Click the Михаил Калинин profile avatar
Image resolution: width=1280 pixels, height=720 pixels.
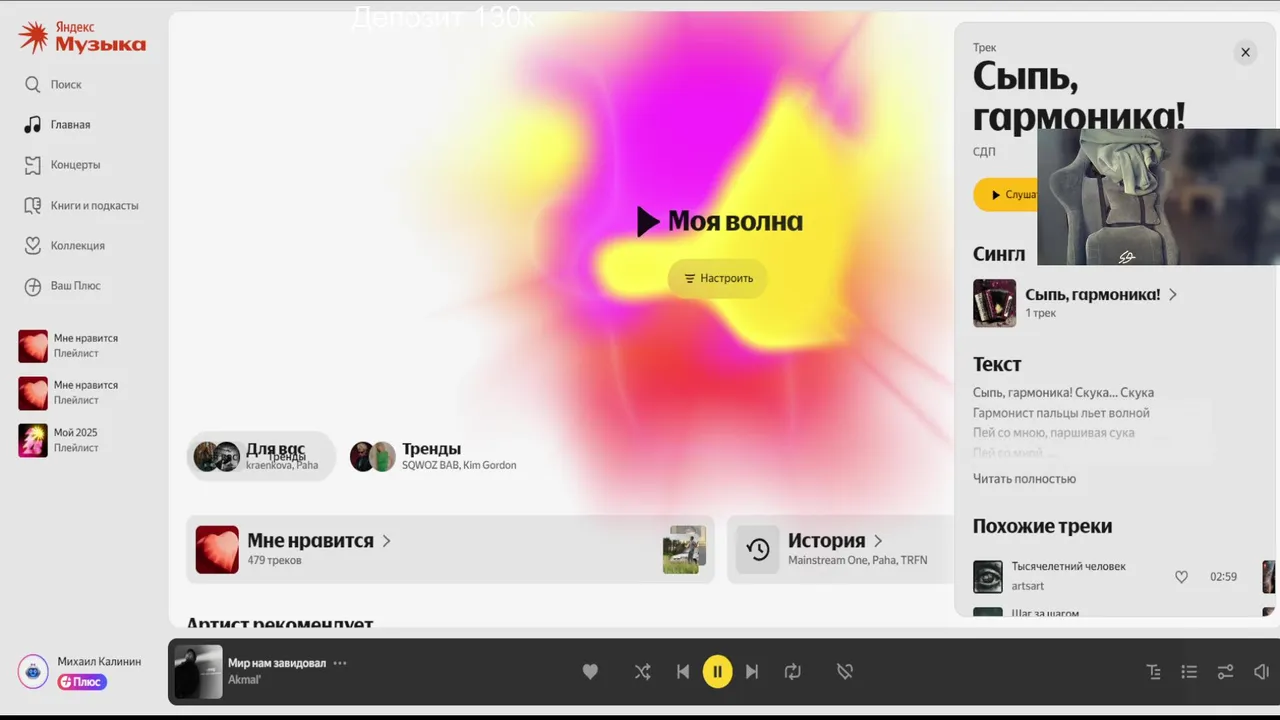pyautogui.click(x=33, y=671)
